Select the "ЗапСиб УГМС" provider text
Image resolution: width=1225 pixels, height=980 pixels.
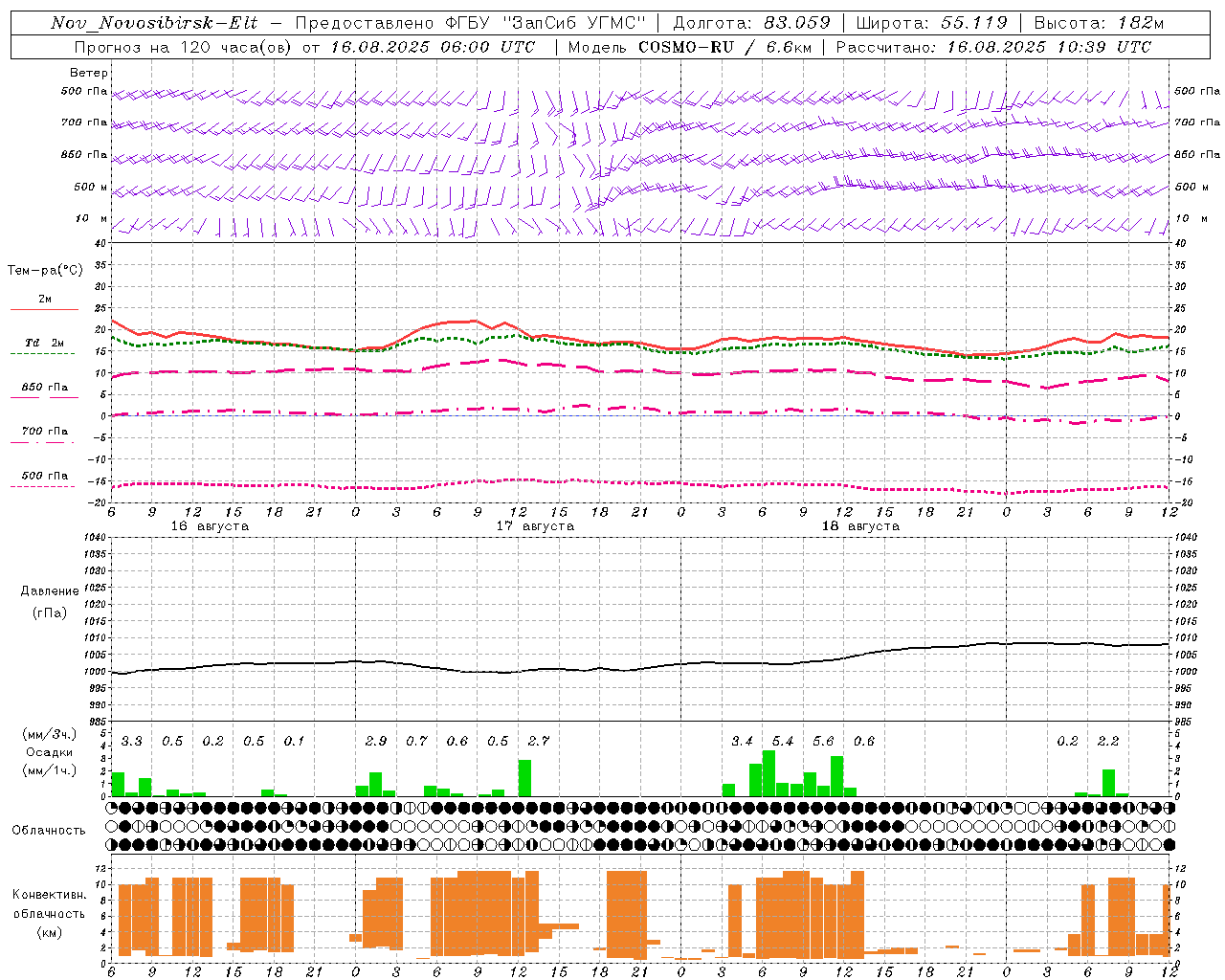(x=574, y=23)
